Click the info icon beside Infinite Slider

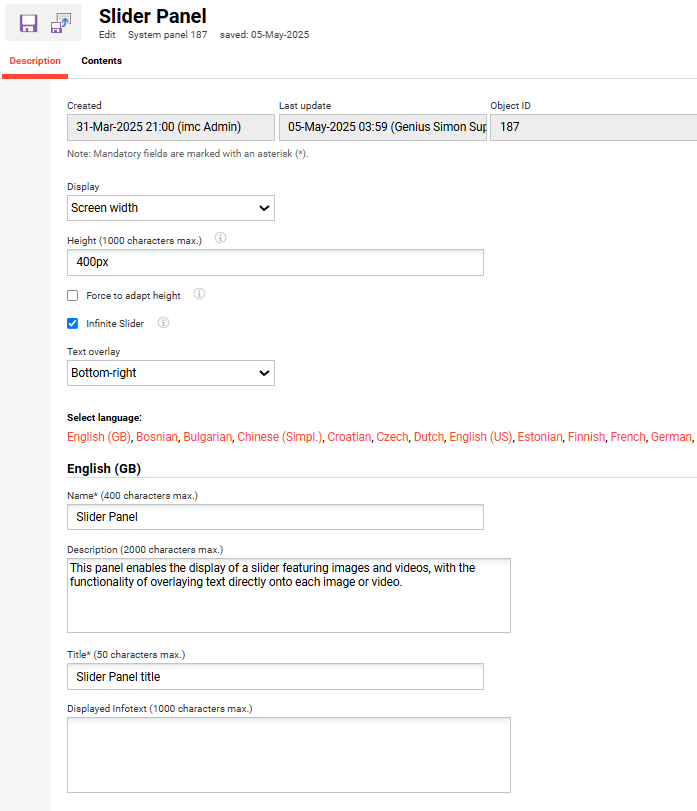pos(163,323)
